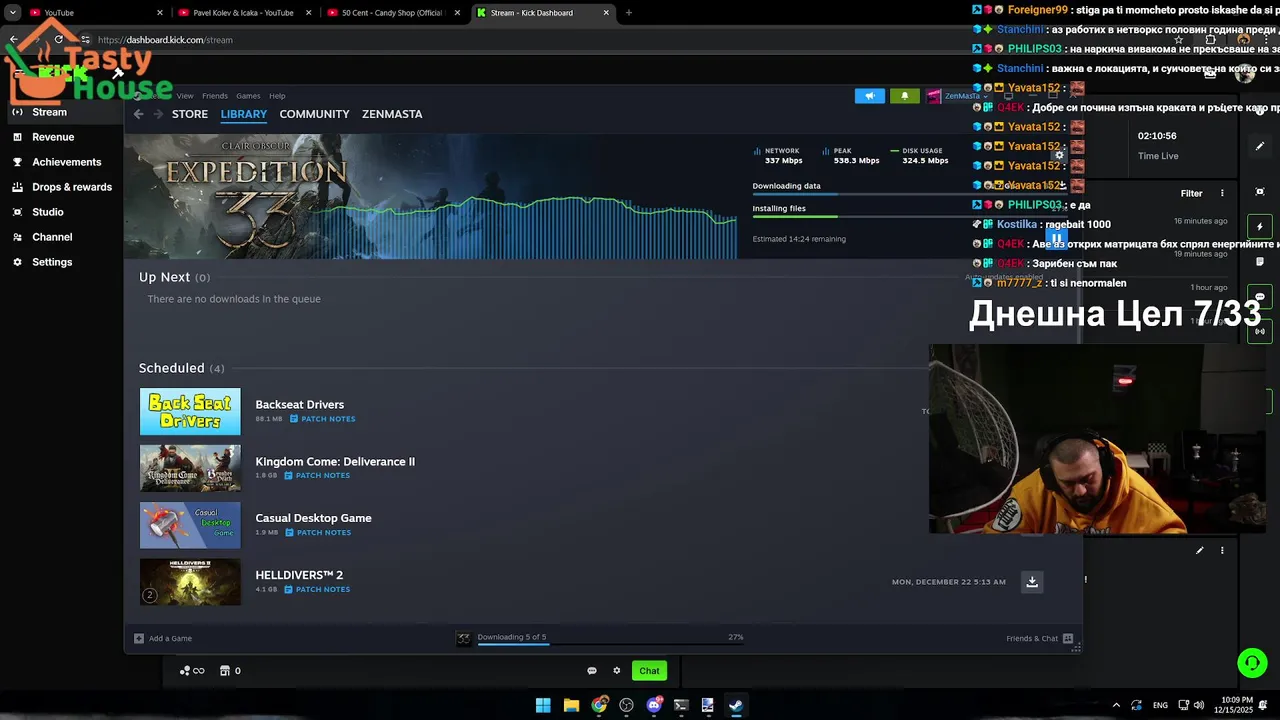The width and height of the screenshot is (1280, 720).
Task: Click the green headset support button
Action: click(x=1252, y=663)
